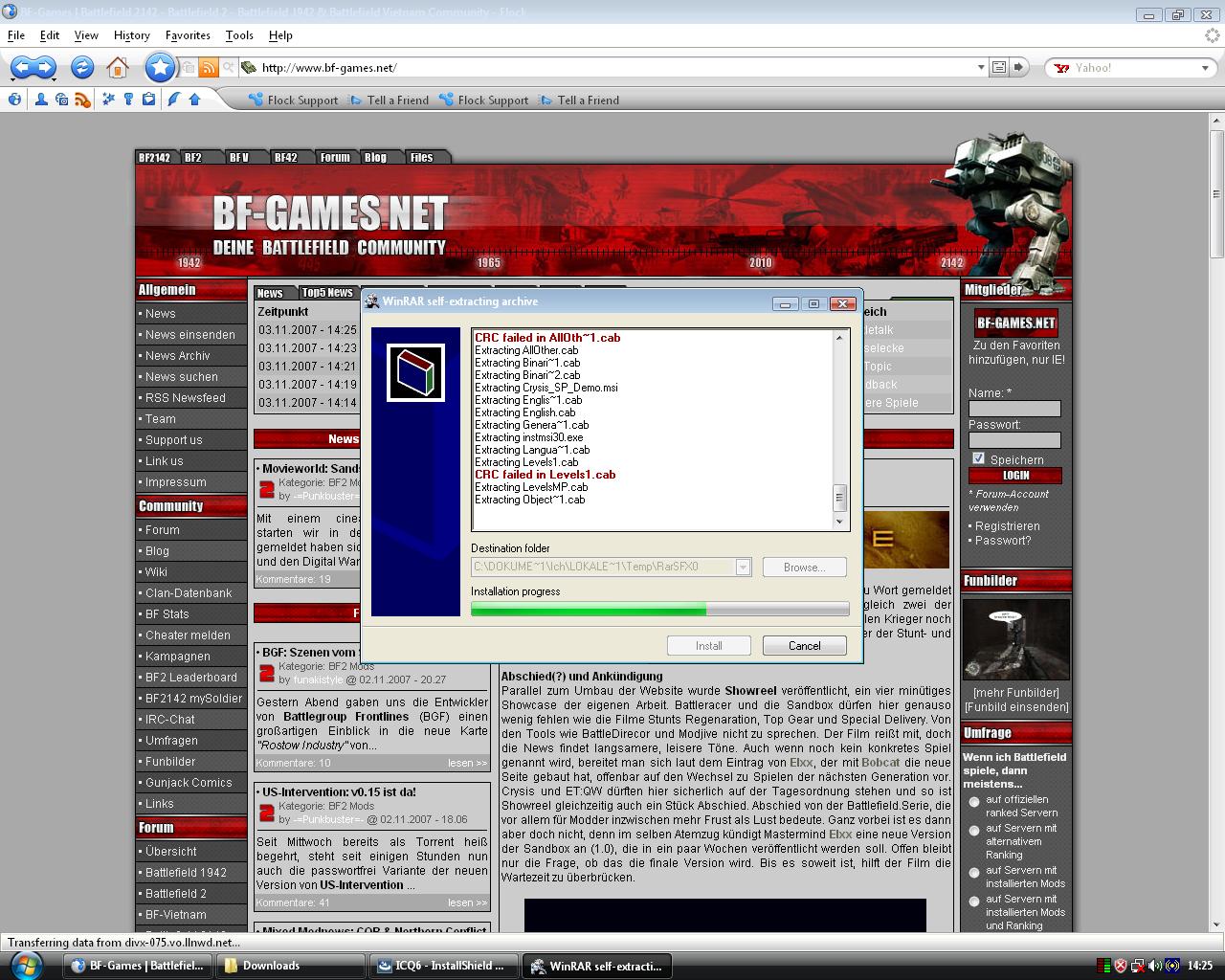The width and height of the screenshot is (1225, 980).
Task: Open the Yahoo search box dropdown arrow
Action: pos(1205,68)
